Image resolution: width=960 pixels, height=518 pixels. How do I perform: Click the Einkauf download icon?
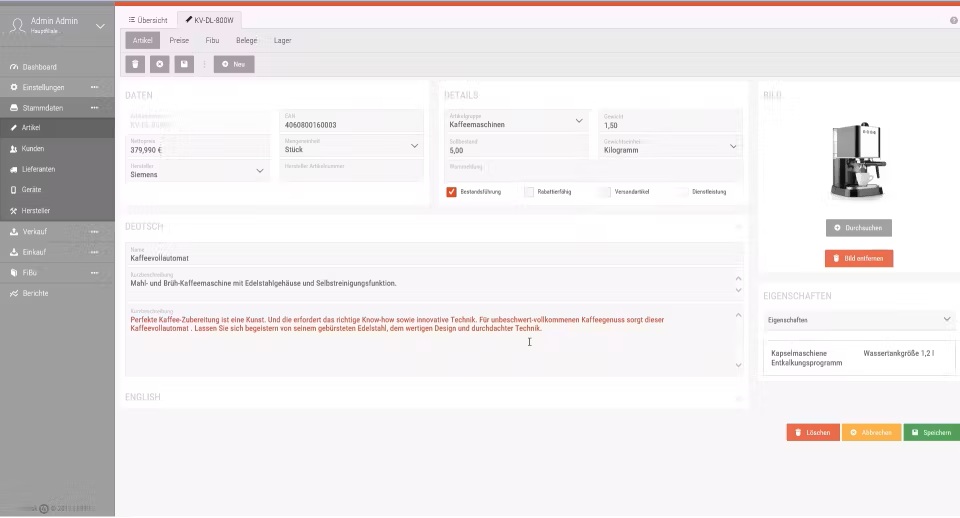pos(13,252)
